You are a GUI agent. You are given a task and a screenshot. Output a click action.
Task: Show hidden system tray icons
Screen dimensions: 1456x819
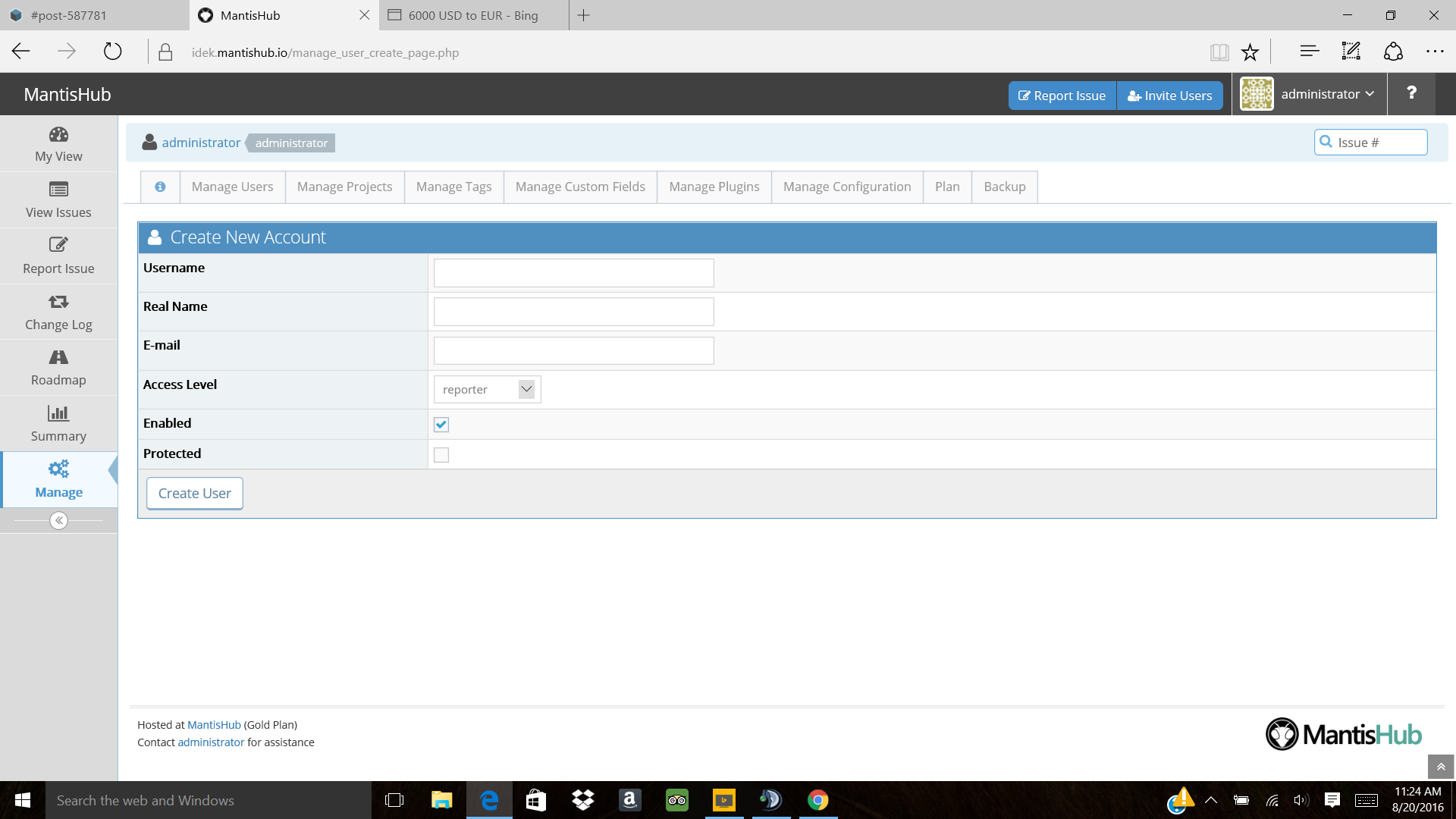point(1211,800)
